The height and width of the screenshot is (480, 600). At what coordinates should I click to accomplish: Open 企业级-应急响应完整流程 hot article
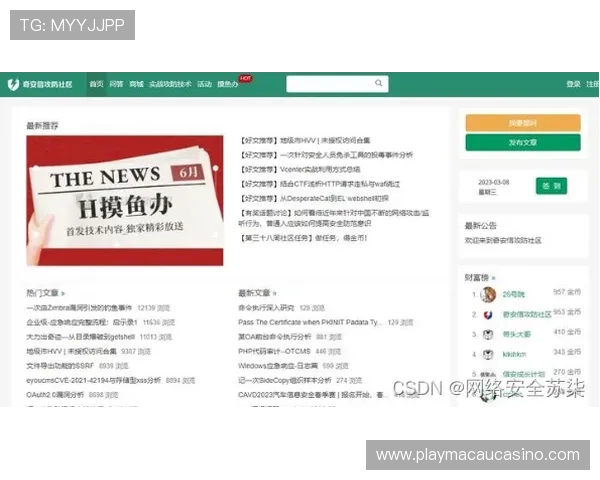click(82, 322)
